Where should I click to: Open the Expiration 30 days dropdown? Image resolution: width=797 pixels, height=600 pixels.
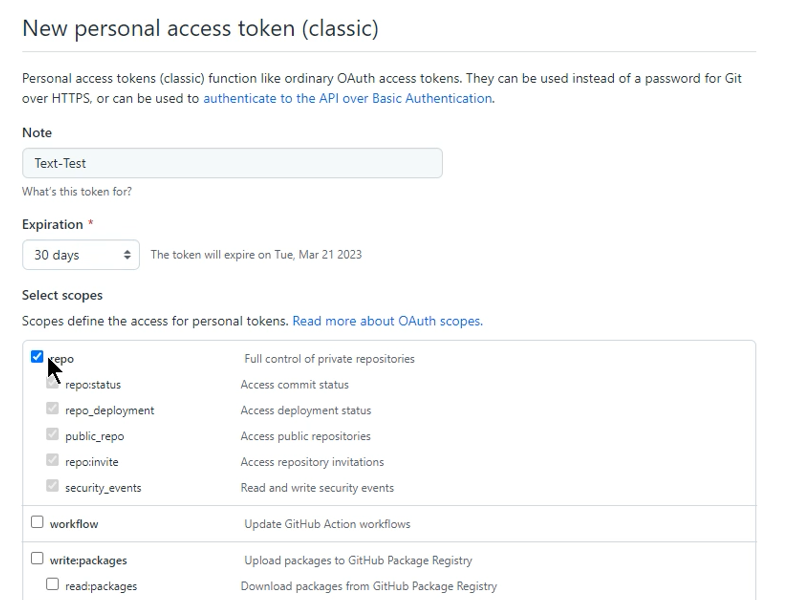81,255
